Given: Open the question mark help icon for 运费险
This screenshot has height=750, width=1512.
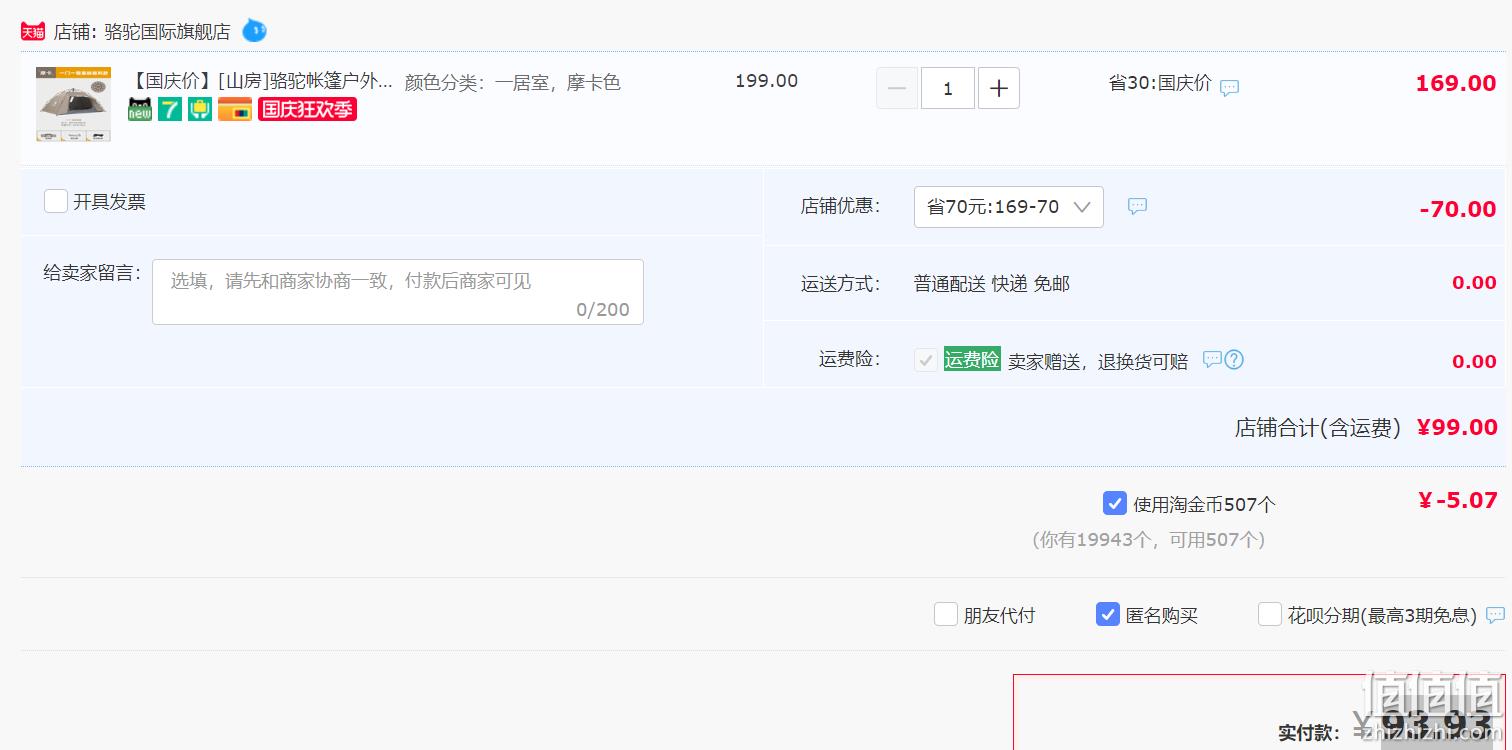Looking at the screenshot, I should pyautogui.click(x=1235, y=359).
